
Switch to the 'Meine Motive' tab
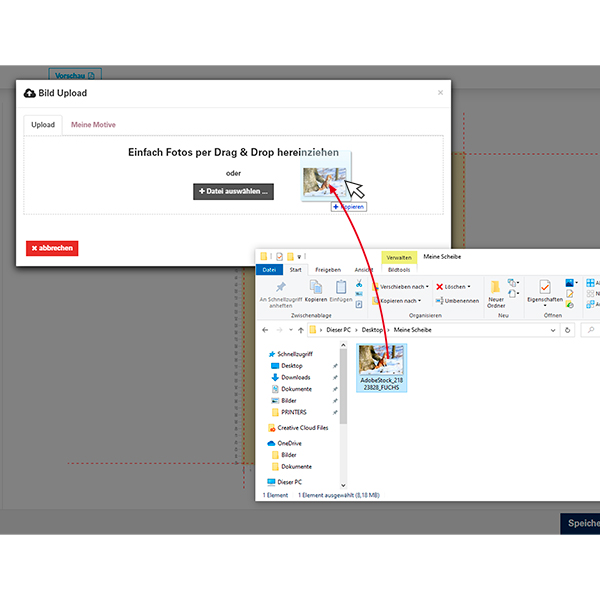pos(93,125)
